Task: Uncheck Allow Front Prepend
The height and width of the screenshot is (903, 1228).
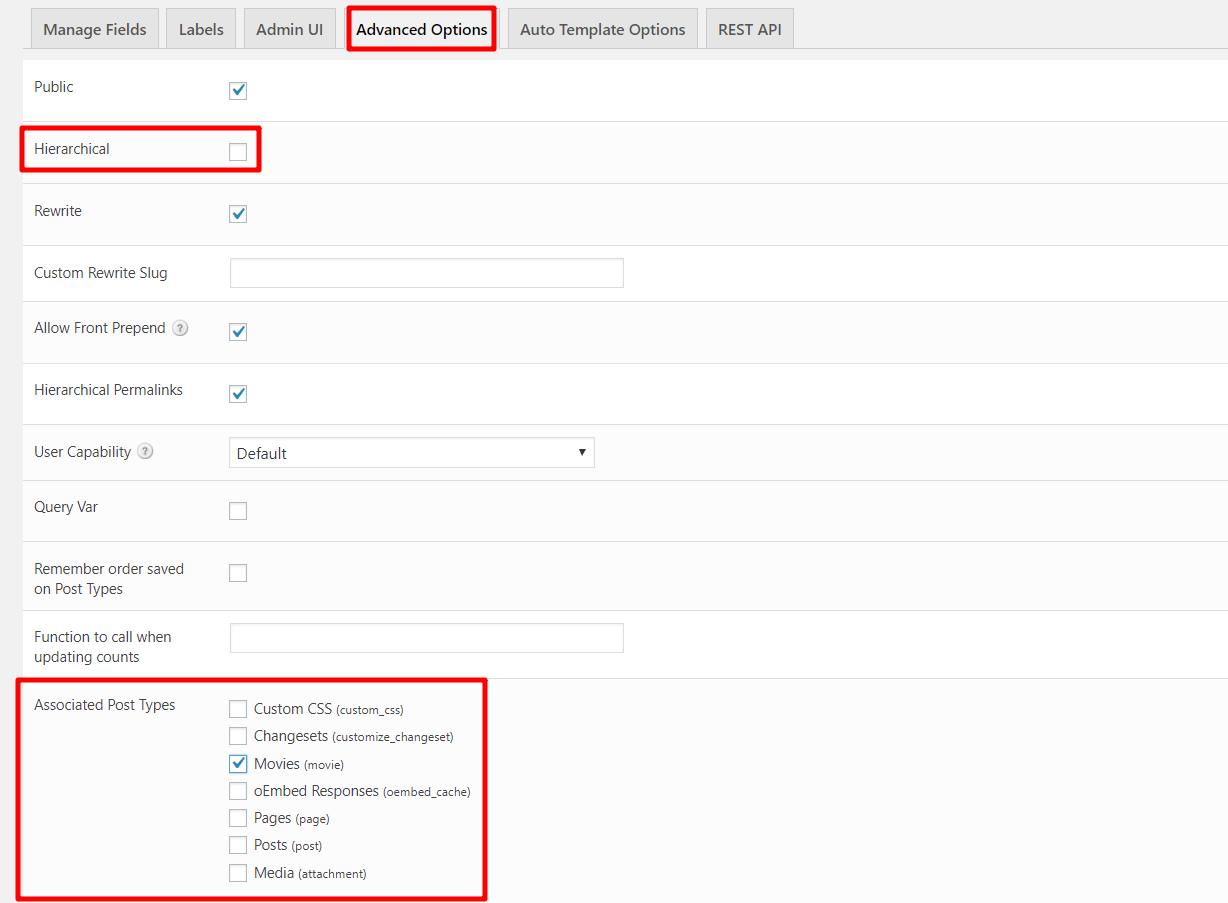Action: pyautogui.click(x=238, y=332)
